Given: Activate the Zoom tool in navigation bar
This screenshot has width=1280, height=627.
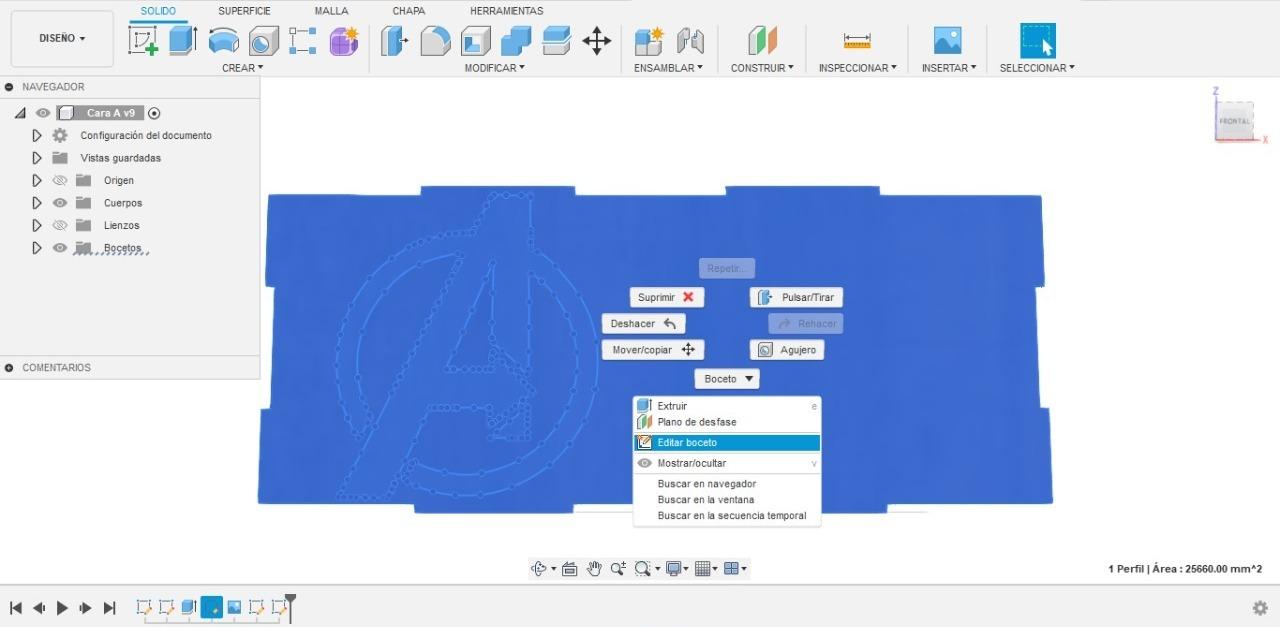Looking at the screenshot, I should pos(618,569).
